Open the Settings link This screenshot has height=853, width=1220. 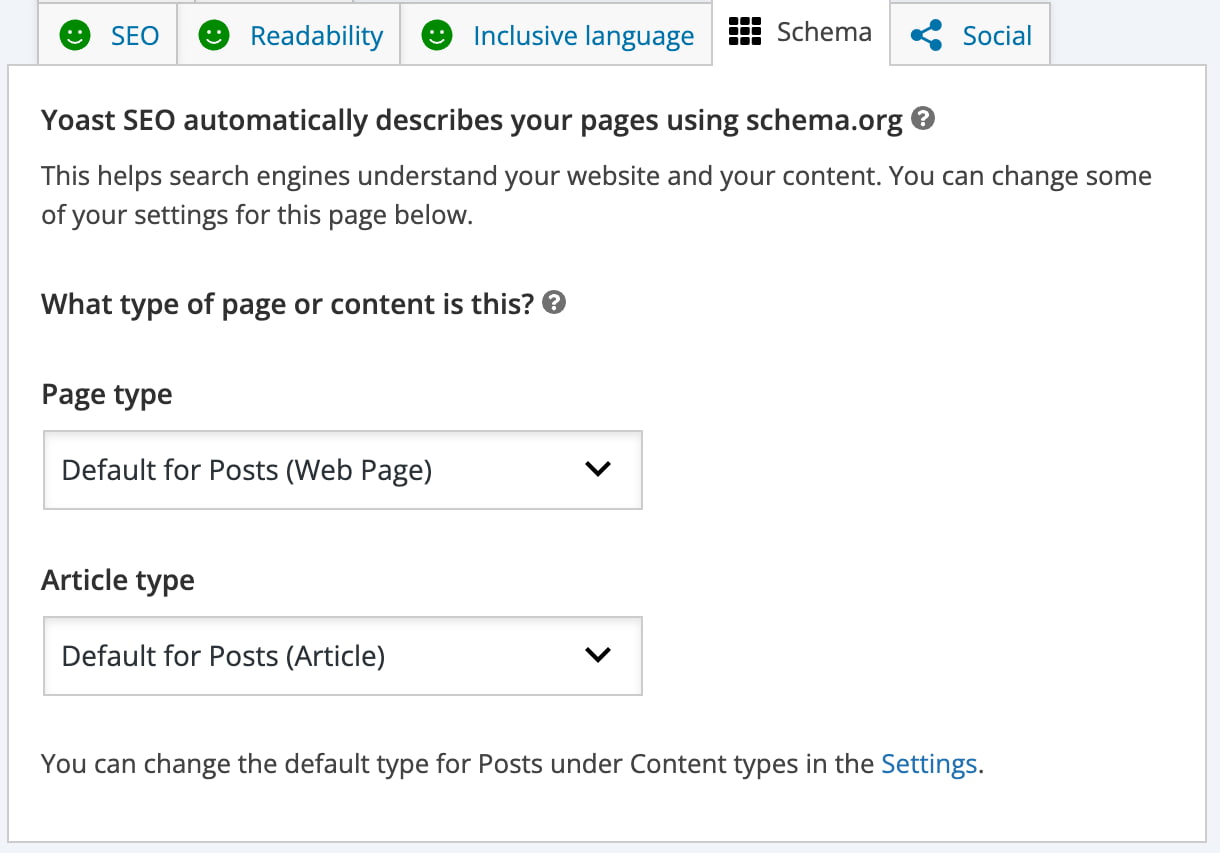[x=928, y=763]
